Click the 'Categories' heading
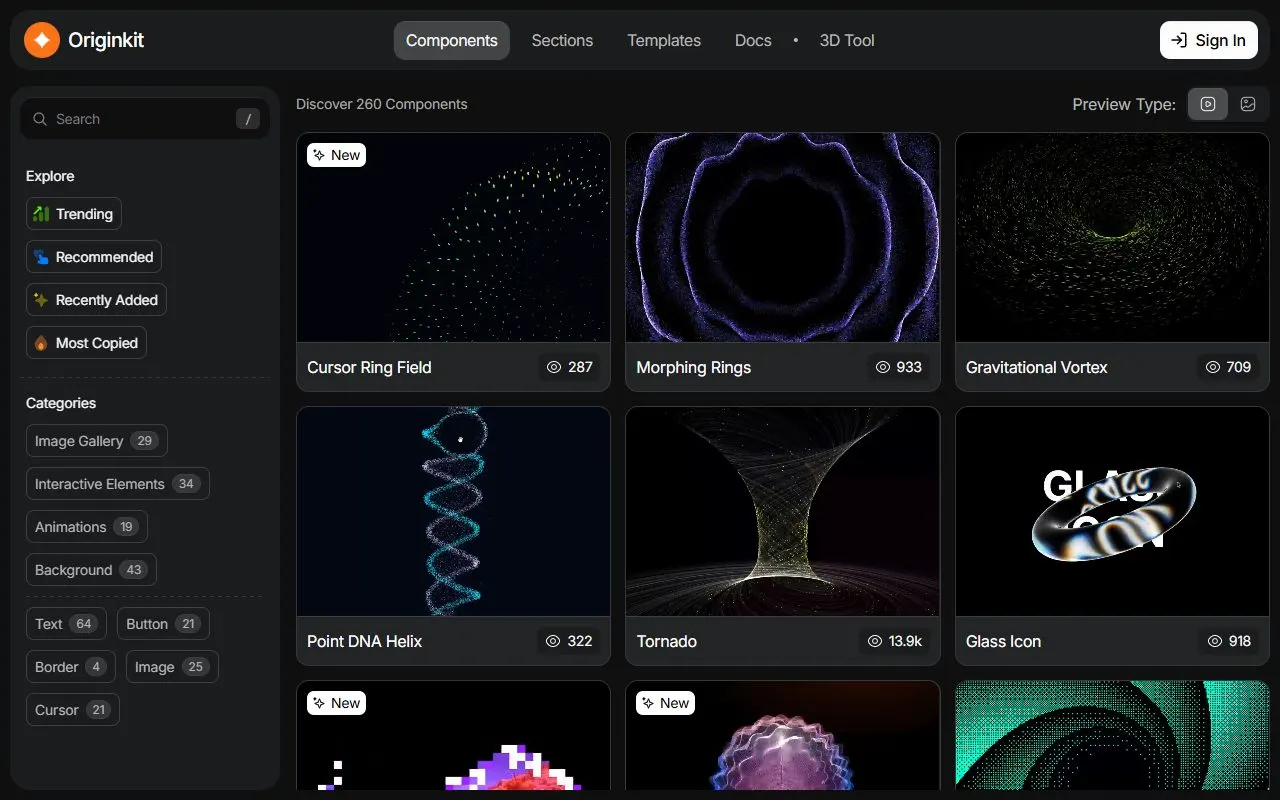1280x800 pixels. coord(61,403)
